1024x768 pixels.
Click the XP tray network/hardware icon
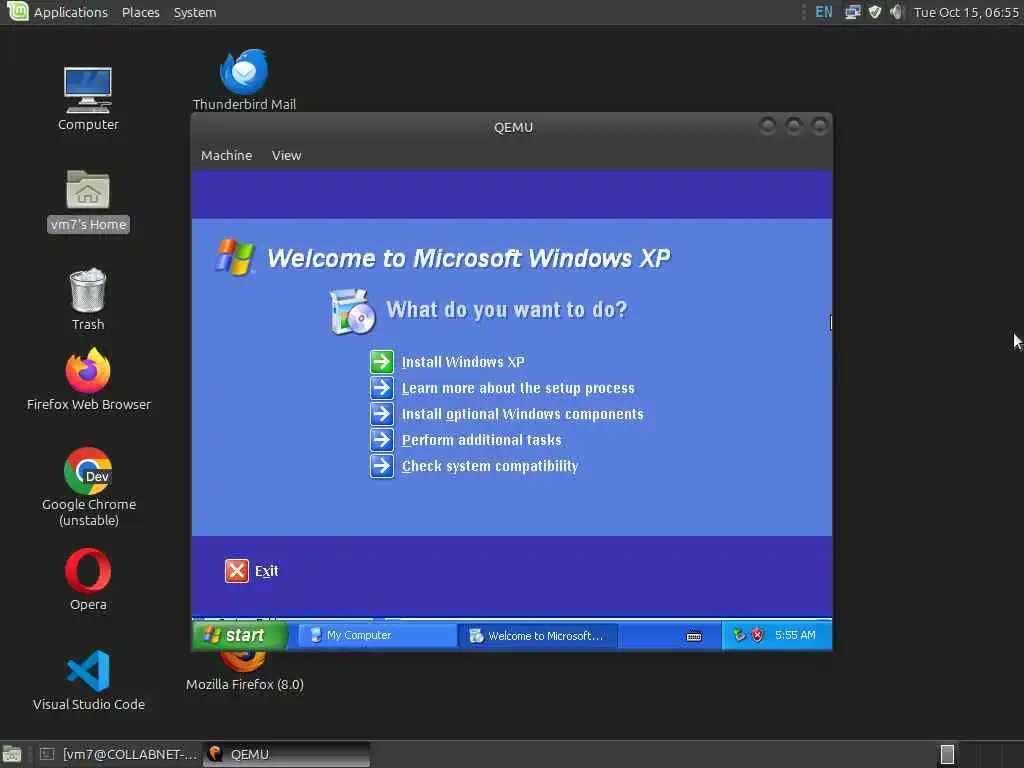point(739,635)
